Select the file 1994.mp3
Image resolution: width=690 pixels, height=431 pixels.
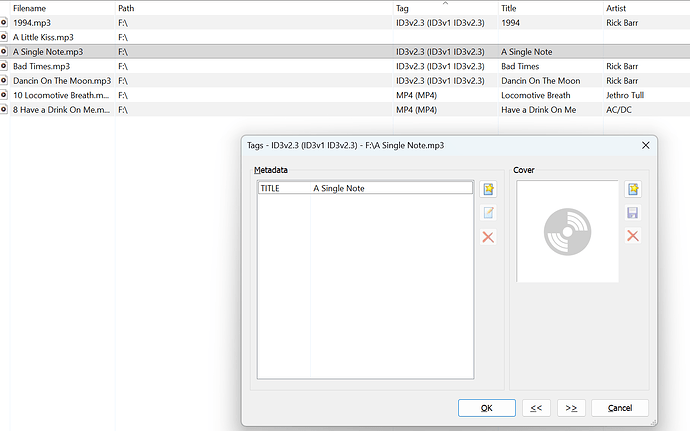coord(32,23)
